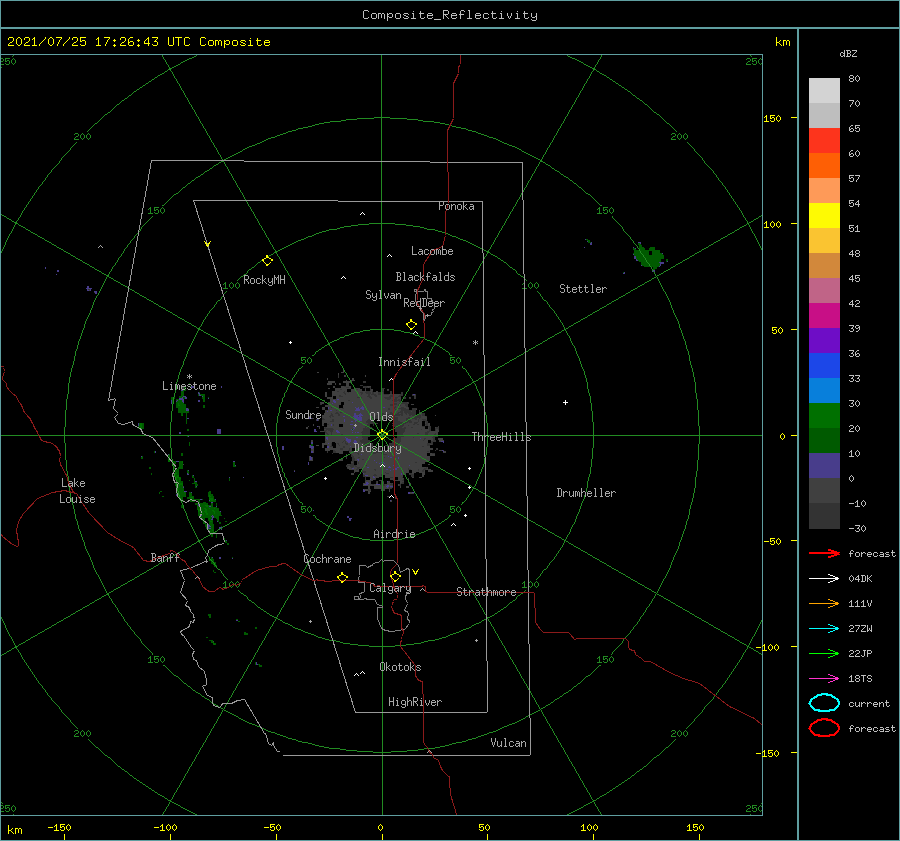Click the Sylvan label
The height and width of the screenshot is (841, 900).
383,295
